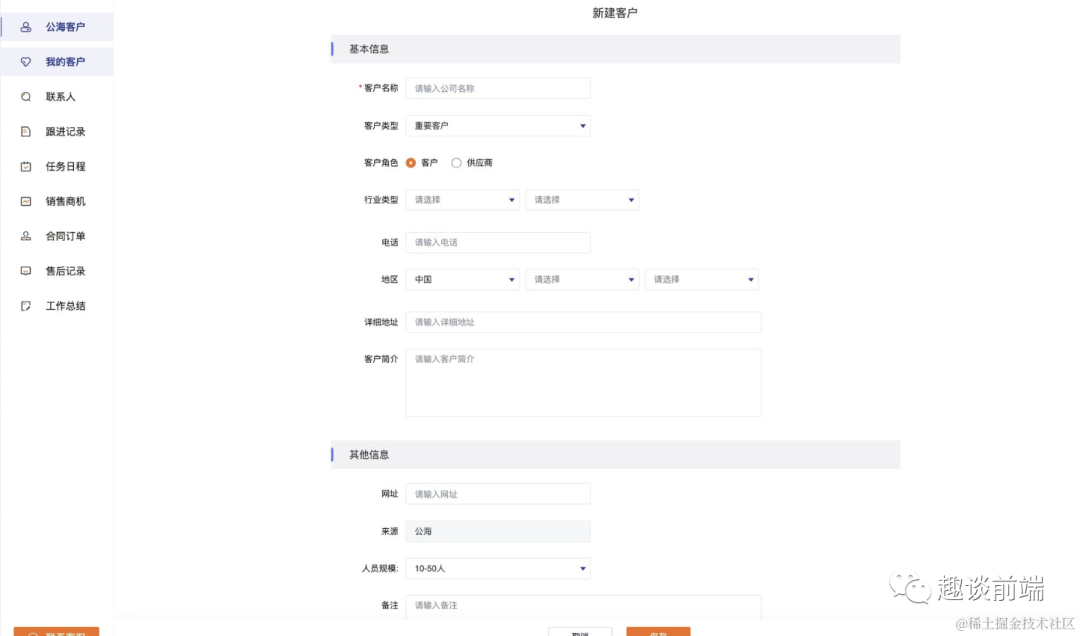
Task: Expand the second 行业类型 dropdown
Action: coord(582,200)
